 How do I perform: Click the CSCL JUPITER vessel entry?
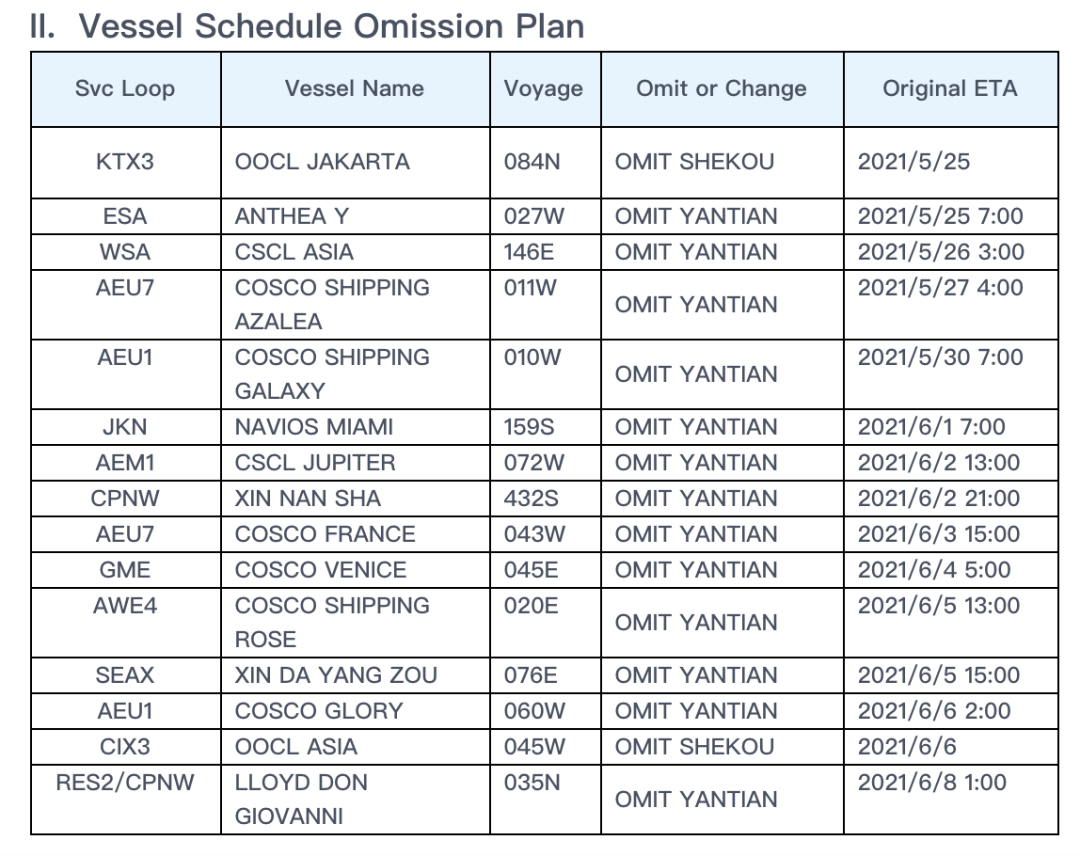click(x=315, y=463)
